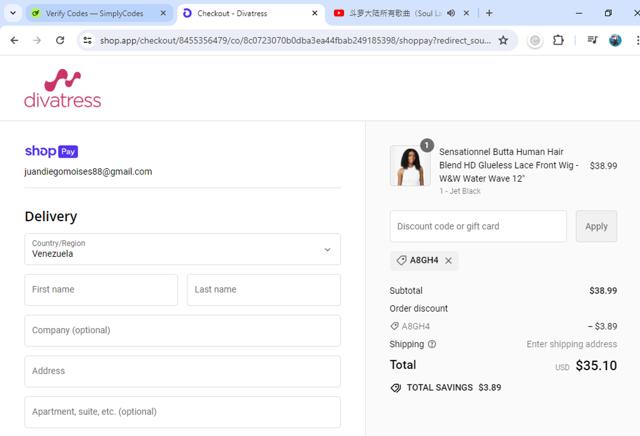Open site information icon in address bar
Image resolution: width=640 pixels, height=436 pixels.
87,40
